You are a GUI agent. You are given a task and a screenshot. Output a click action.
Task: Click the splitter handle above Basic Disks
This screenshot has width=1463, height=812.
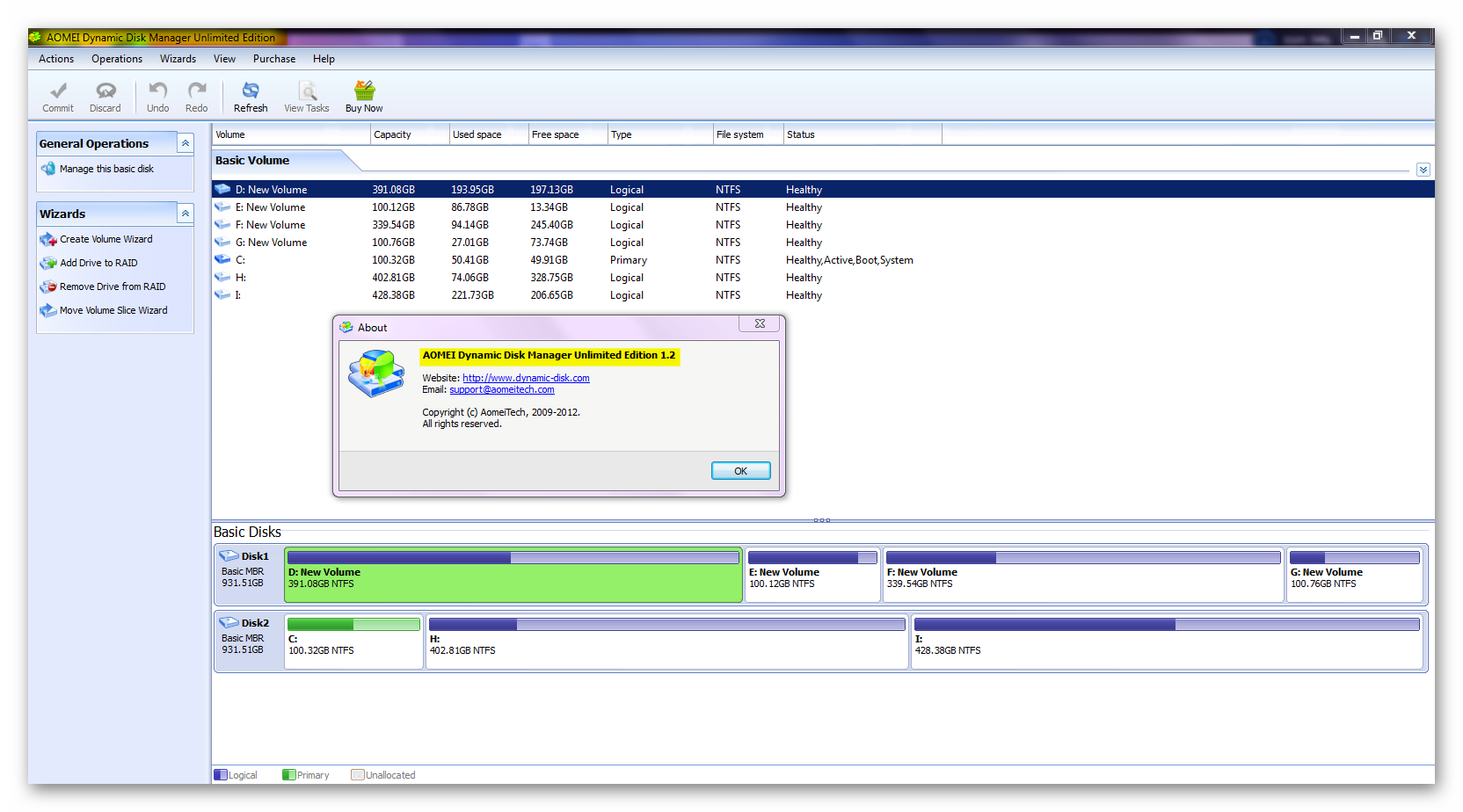pos(822,520)
